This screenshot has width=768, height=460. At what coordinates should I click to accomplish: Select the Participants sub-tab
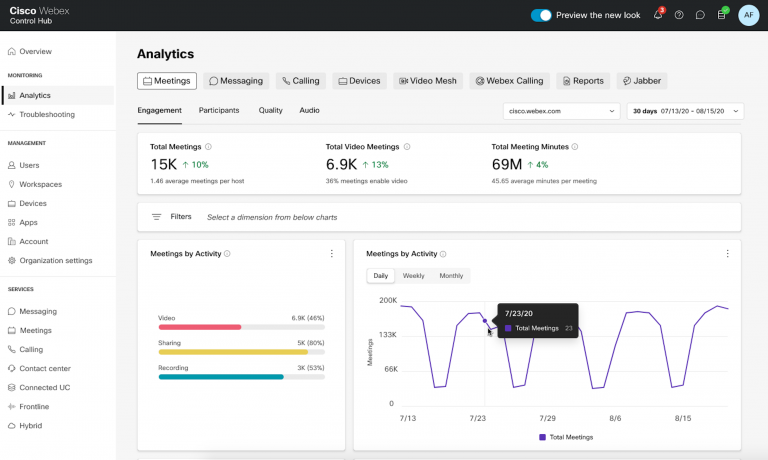point(219,111)
